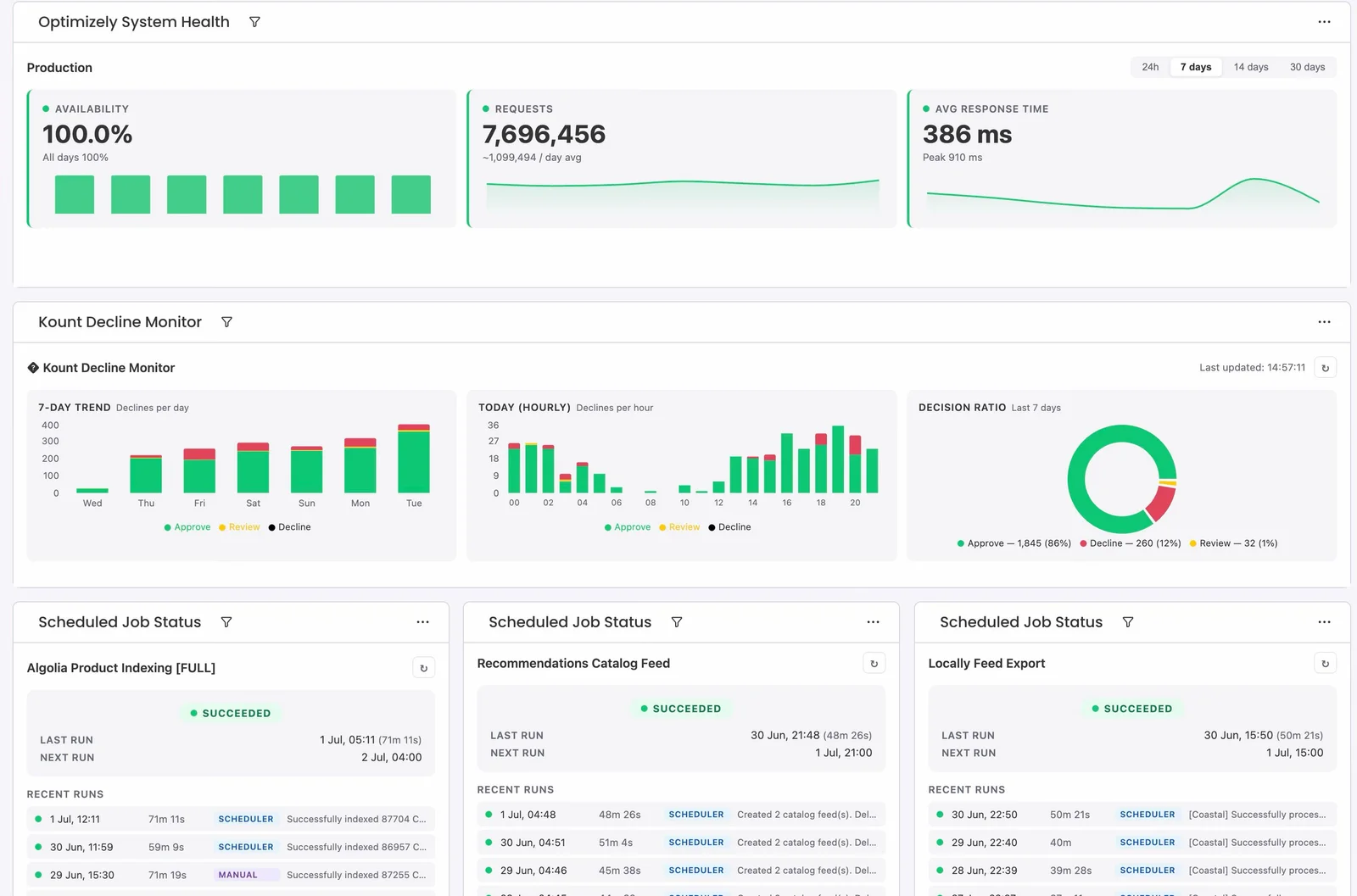
Task: Click the Avg Response Time 386 ms value
Action: tap(967, 134)
